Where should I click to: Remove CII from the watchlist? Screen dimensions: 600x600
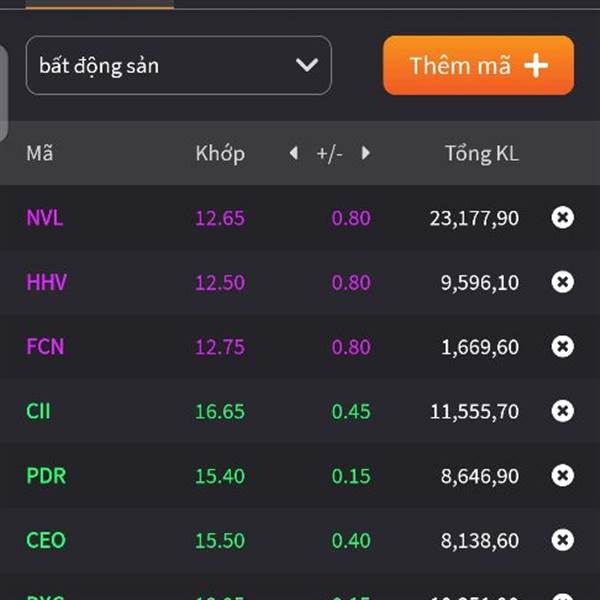[563, 411]
